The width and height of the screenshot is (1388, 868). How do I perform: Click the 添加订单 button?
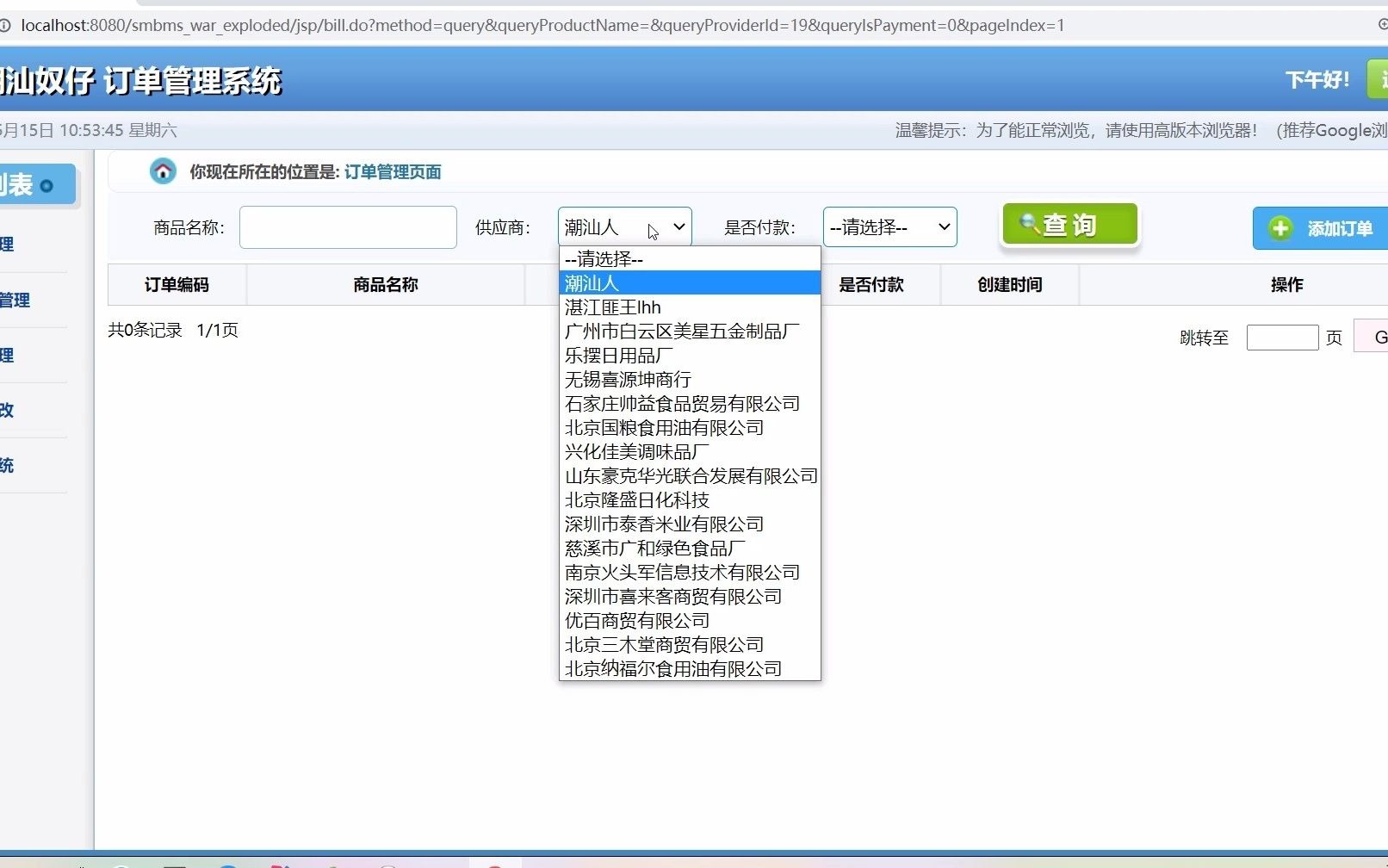click(x=1321, y=228)
